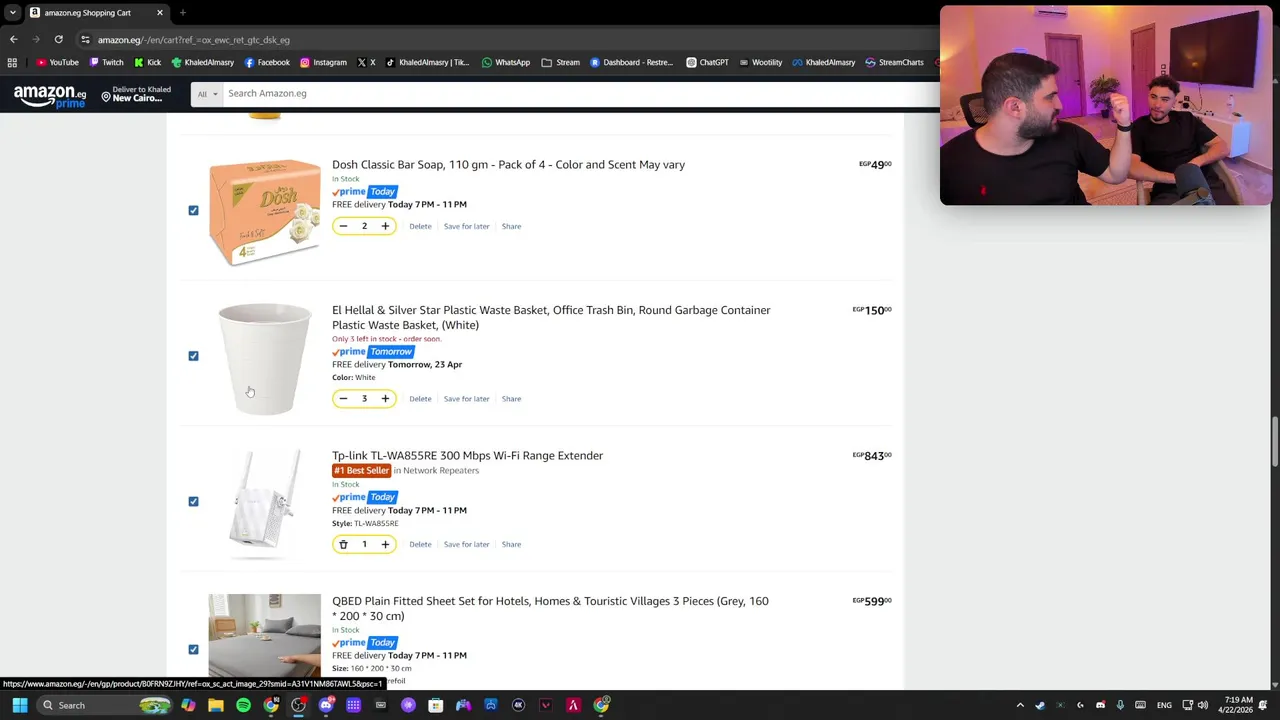Viewport: 1280px width, 720px height.
Task: Open the browser apps grid shortcut
Action: (12, 62)
